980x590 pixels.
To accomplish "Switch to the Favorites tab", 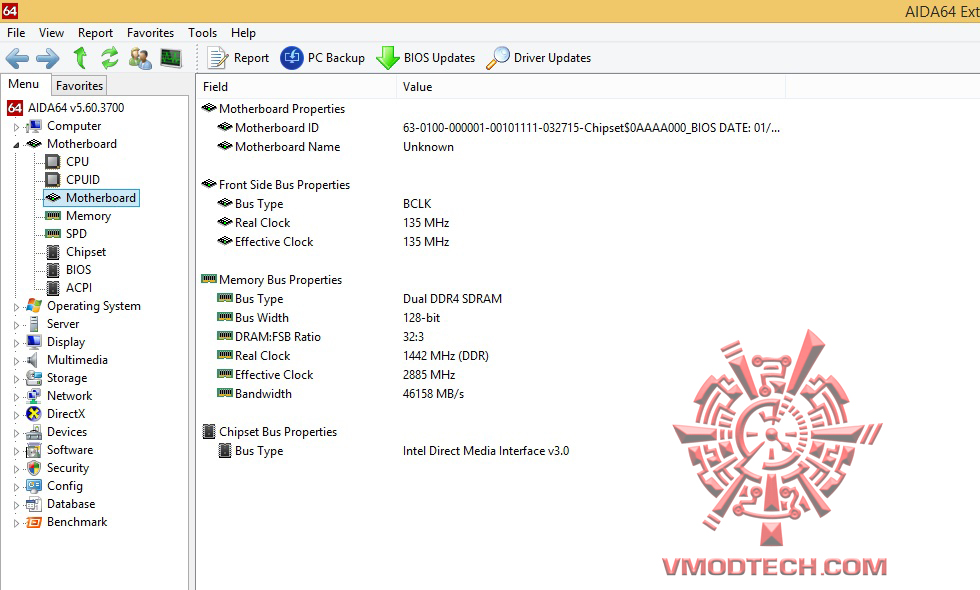I will click(x=79, y=86).
